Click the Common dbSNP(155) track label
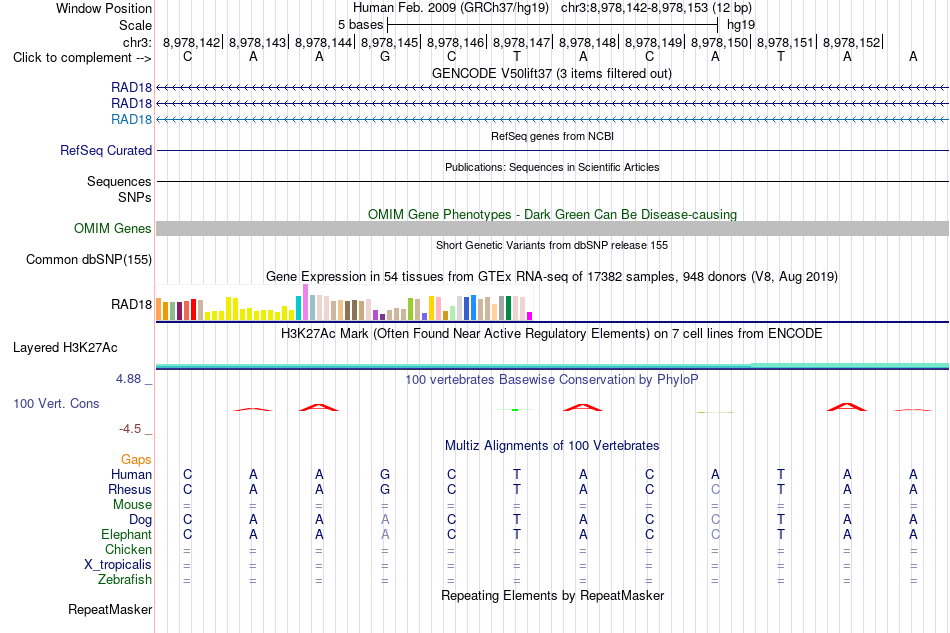The image size is (950, 633). pos(88,259)
